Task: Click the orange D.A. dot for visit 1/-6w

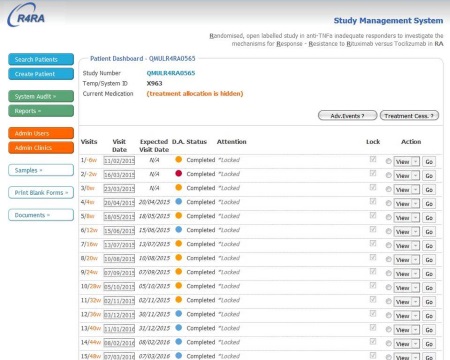Action: [179, 159]
